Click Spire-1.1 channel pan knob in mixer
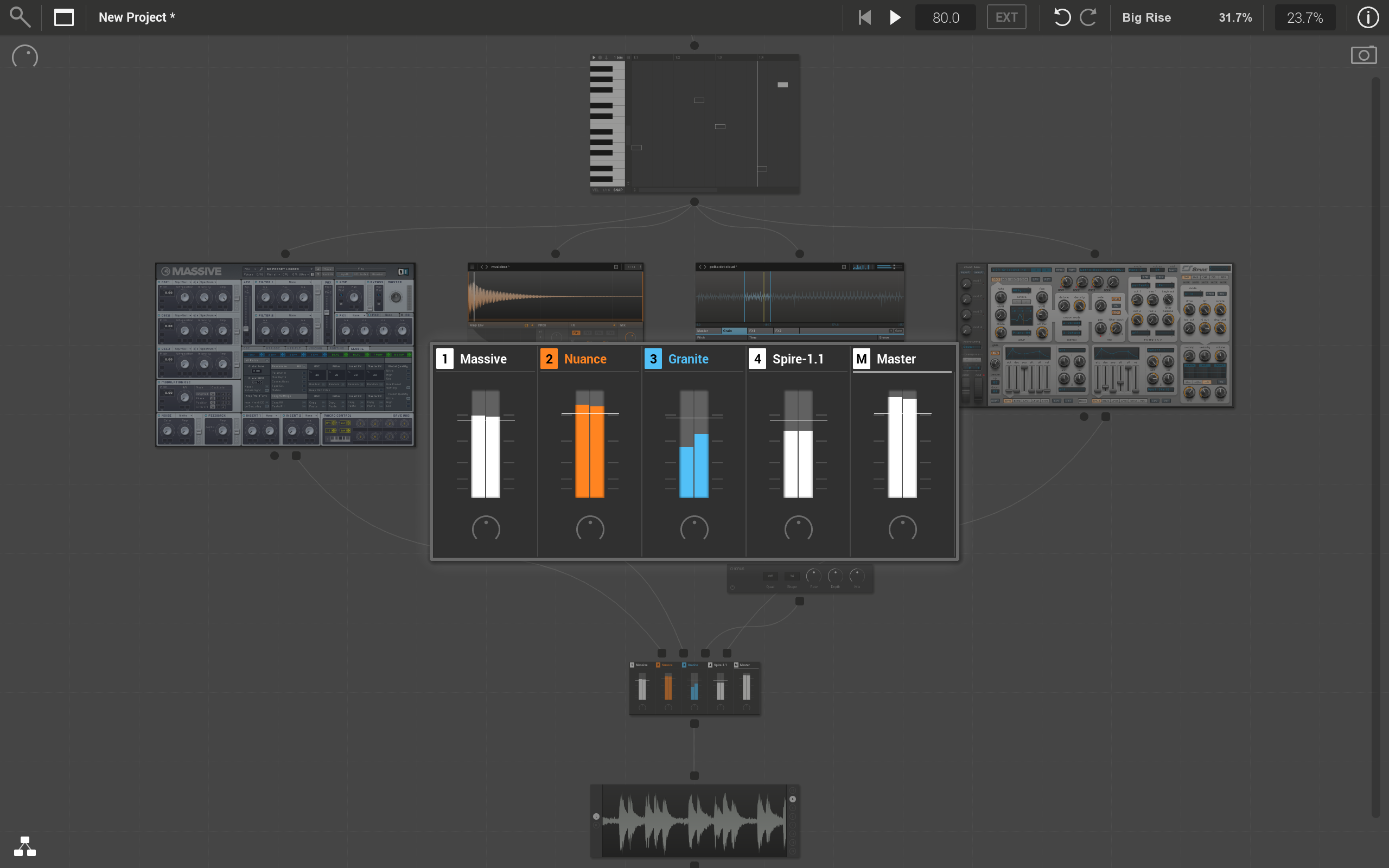 798,528
